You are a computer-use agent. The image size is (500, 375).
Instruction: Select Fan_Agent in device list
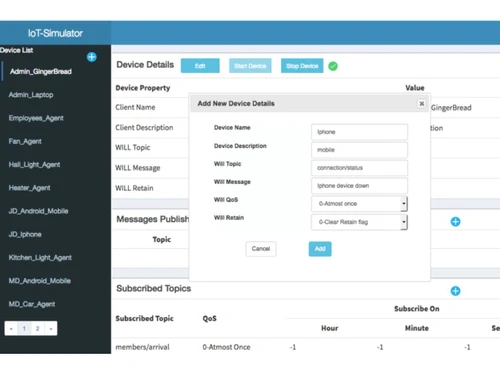[x=25, y=141]
